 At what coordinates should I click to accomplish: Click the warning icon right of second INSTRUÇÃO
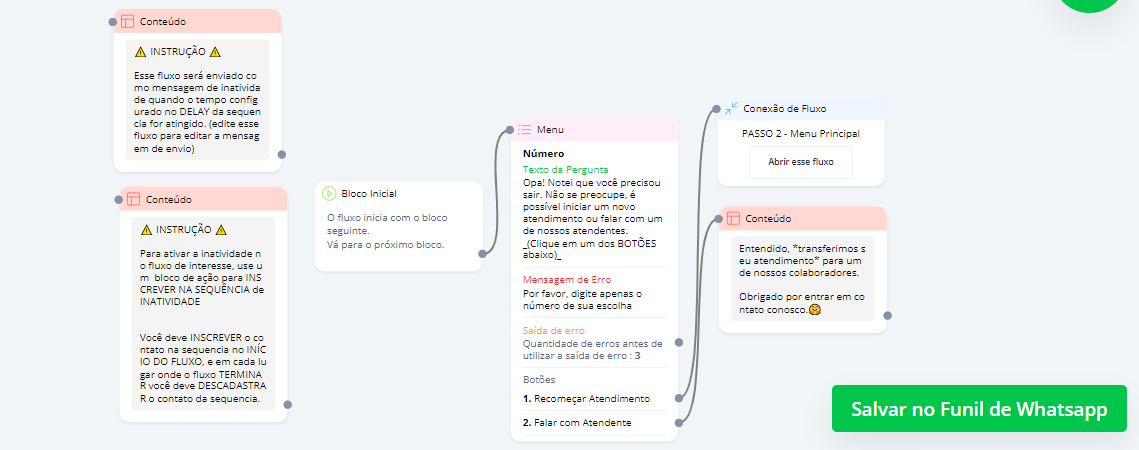(x=221, y=229)
